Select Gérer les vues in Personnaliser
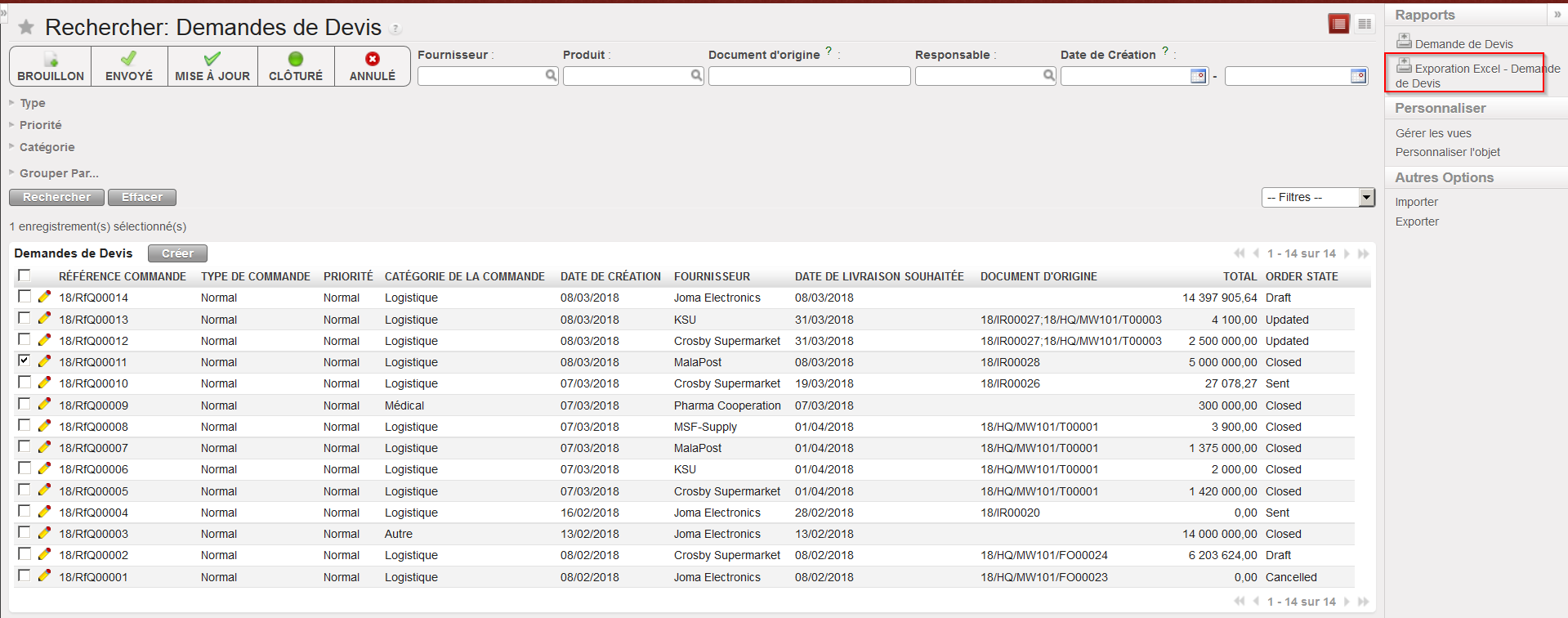The width and height of the screenshot is (1568, 618). point(1432,133)
